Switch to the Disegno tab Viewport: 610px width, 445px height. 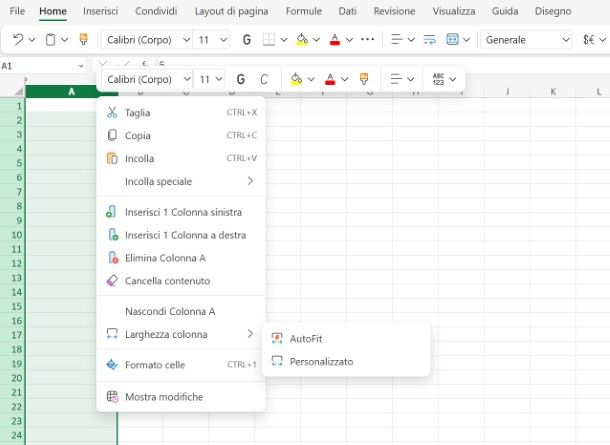click(x=553, y=11)
